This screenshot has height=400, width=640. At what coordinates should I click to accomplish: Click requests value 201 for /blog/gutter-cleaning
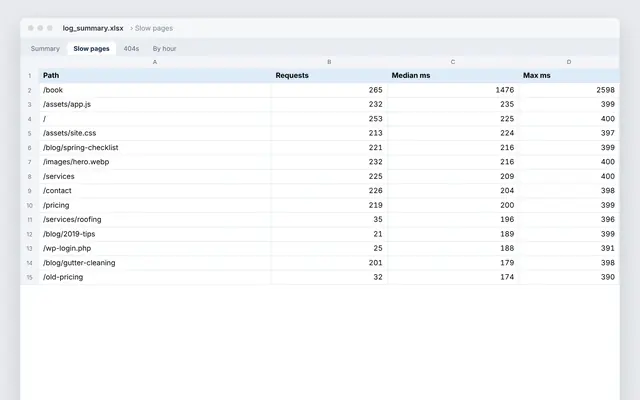(329, 263)
